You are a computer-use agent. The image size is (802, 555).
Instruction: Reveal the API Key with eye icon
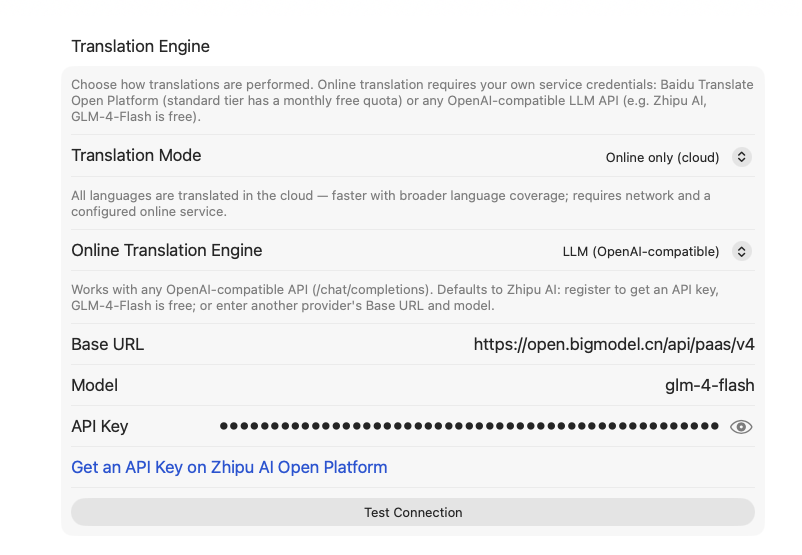coord(741,427)
